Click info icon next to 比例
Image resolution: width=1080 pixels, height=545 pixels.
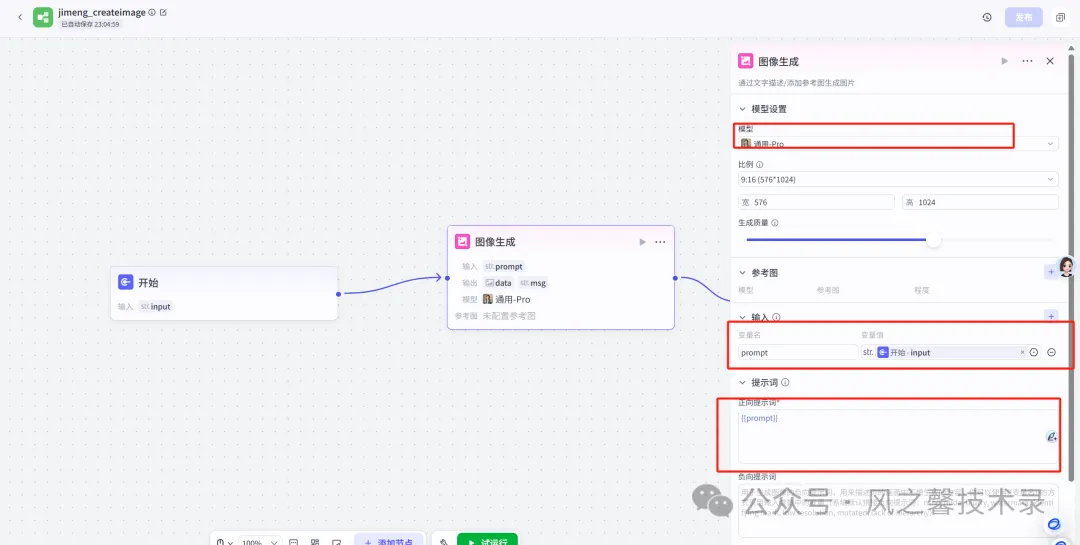pos(760,165)
